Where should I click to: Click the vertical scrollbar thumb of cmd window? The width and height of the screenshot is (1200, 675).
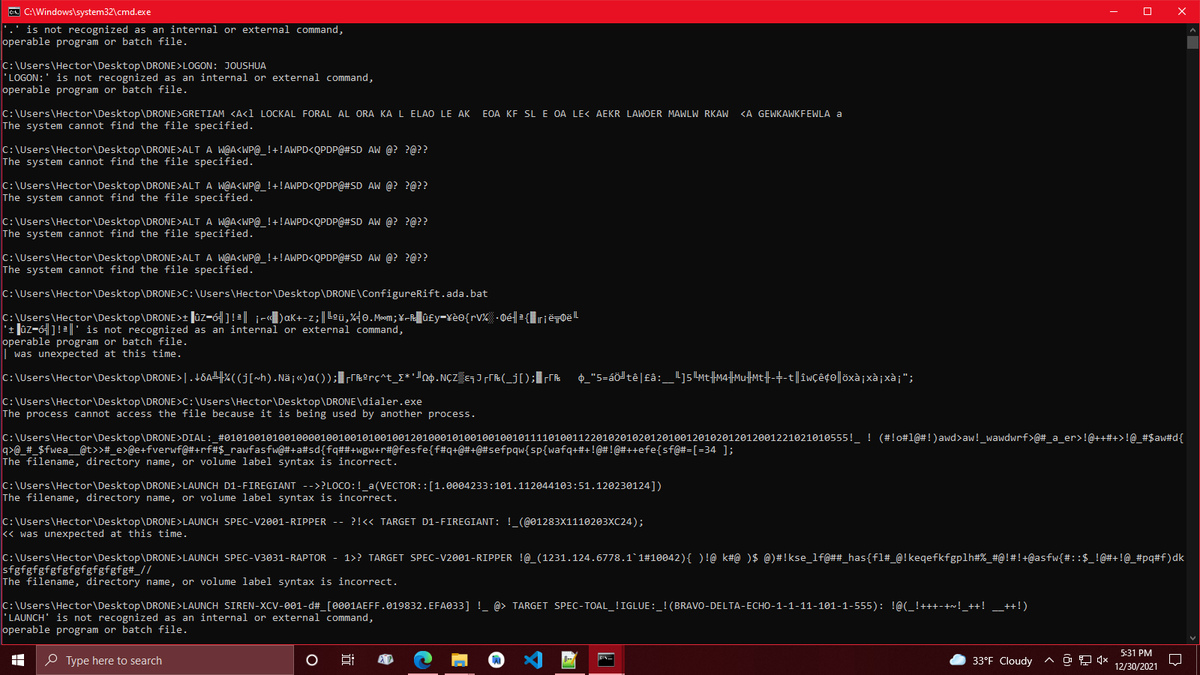(x=1191, y=42)
